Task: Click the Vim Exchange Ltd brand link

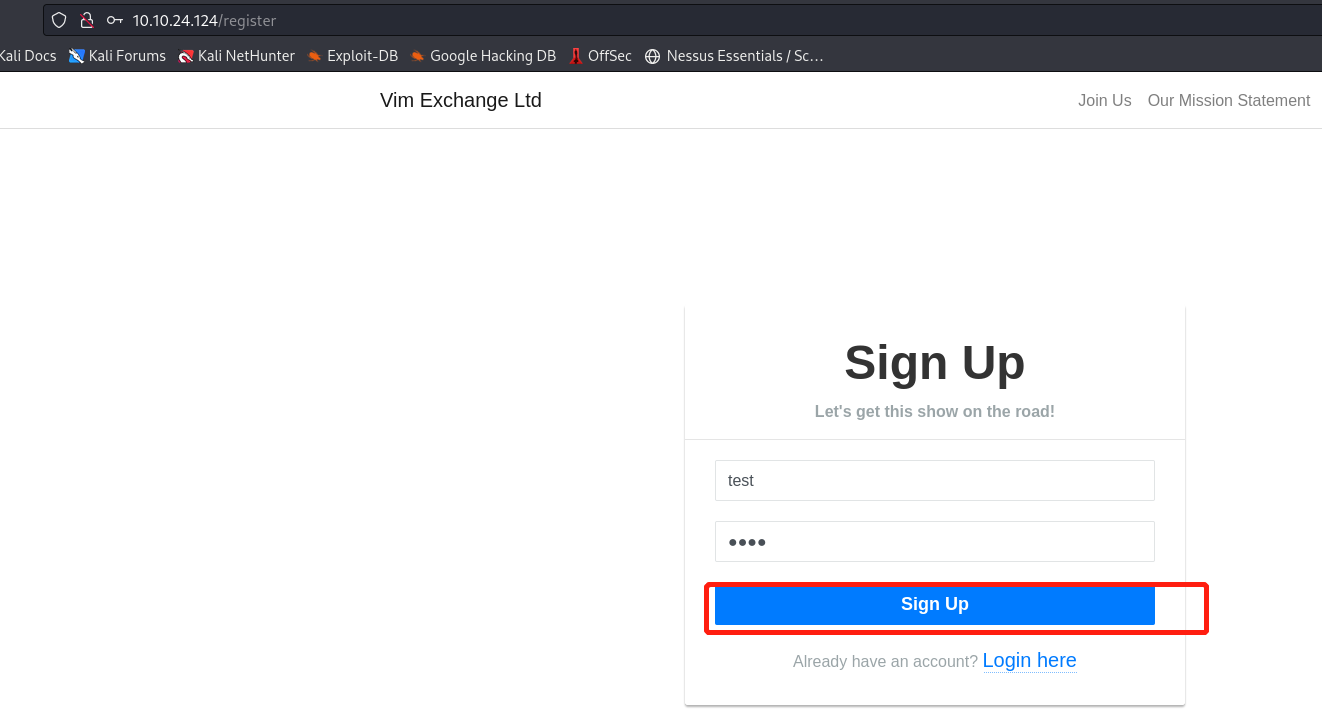Action: click(460, 100)
